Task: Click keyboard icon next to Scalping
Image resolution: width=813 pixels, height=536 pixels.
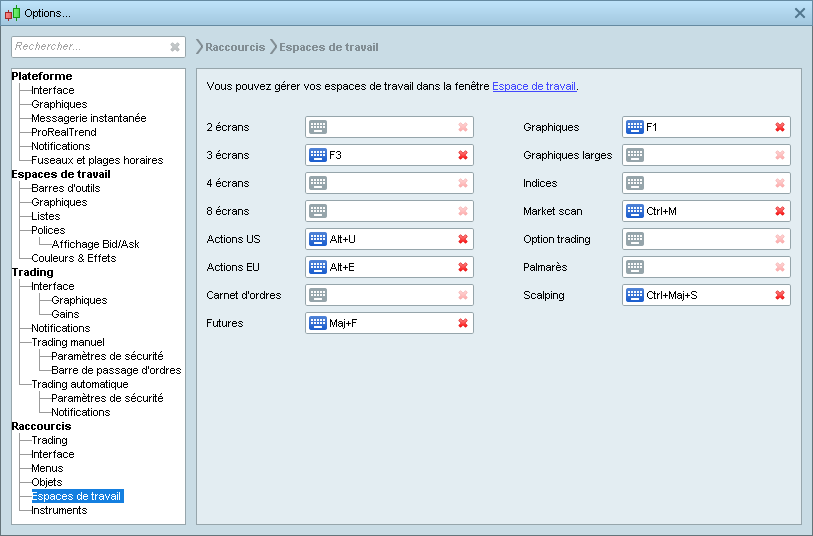Action: click(x=635, y=295)
